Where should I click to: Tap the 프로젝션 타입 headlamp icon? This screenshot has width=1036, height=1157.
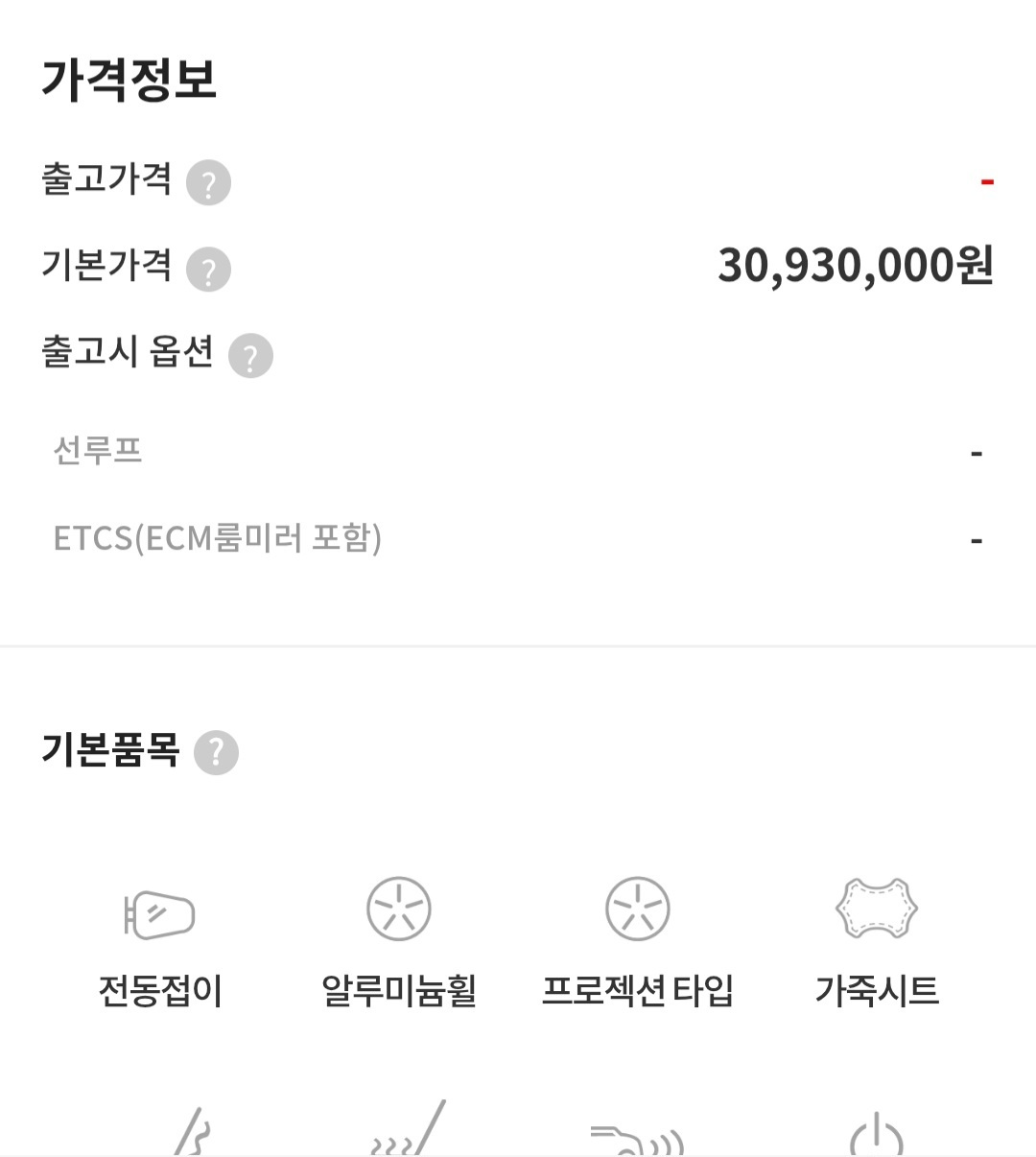[638, 909]
